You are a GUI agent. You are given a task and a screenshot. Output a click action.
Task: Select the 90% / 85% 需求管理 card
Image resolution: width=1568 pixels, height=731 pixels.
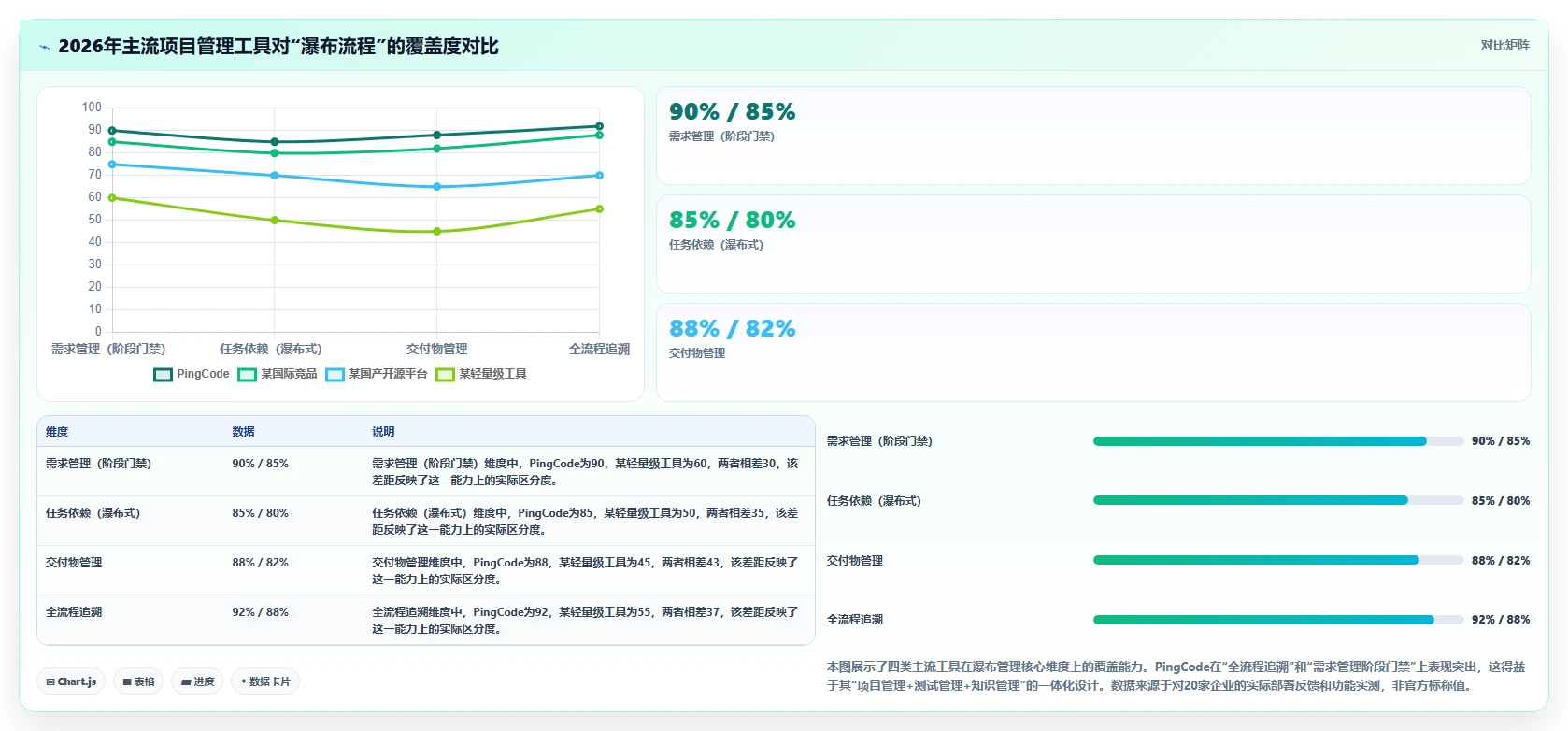(1093, 136)
